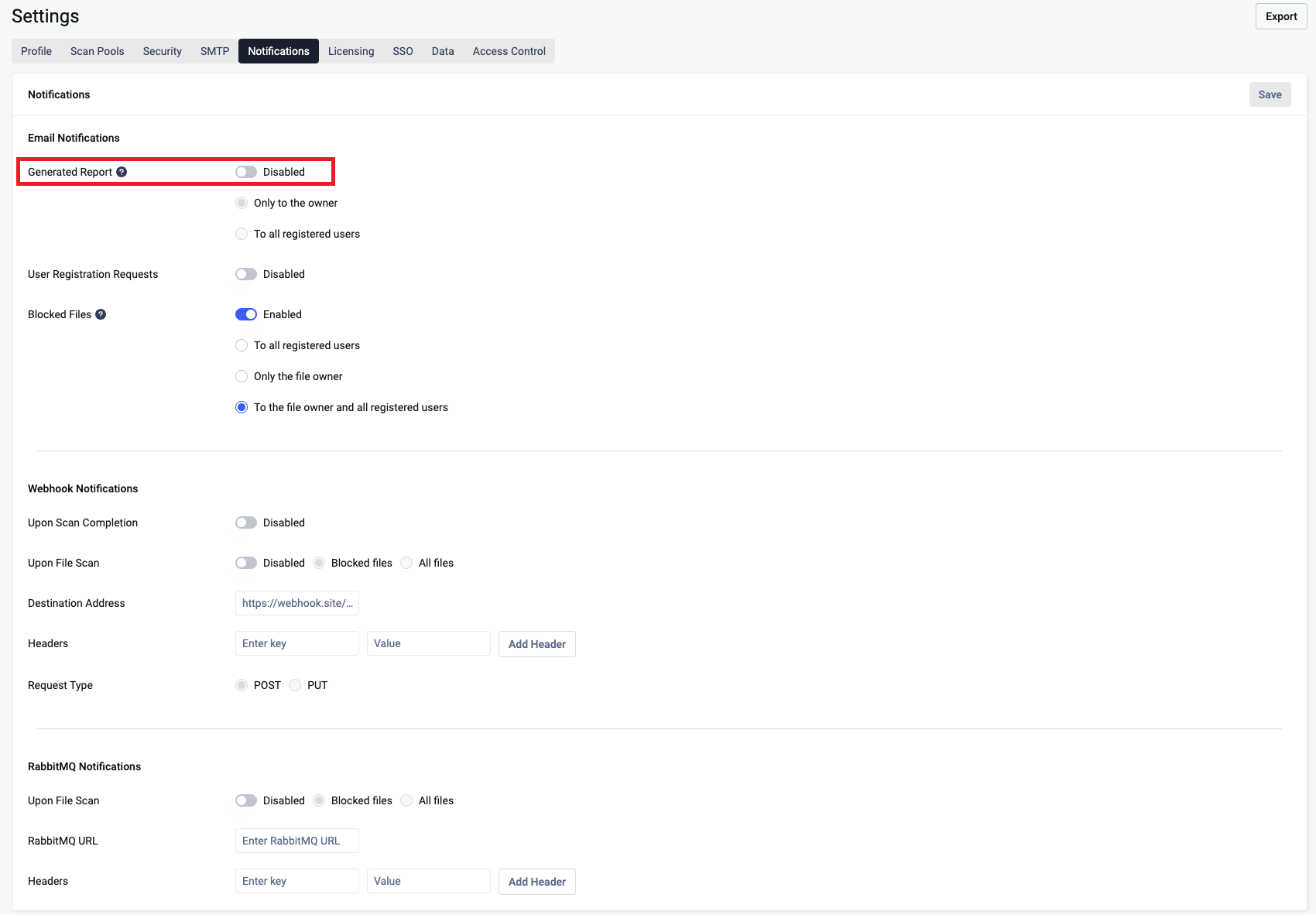The width and height of the screenshot is (1316, 915).
Task: Select the Notifications tab
Action: [279, 51]
